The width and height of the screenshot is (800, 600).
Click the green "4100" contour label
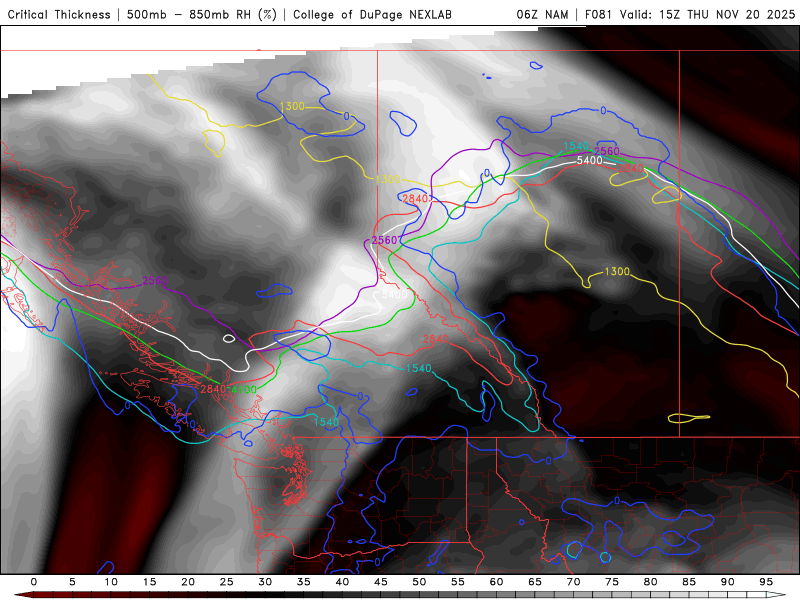click(244, 390)
